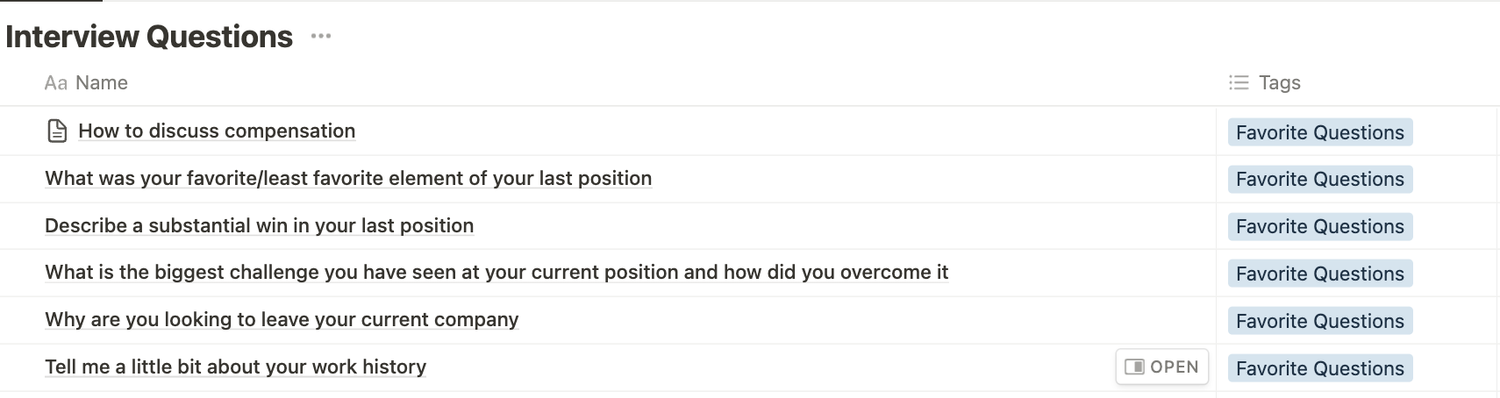Viewport: 1500px width, 398px height.
Task: Click the Interview Questions database title
Action: pos(149,37)
